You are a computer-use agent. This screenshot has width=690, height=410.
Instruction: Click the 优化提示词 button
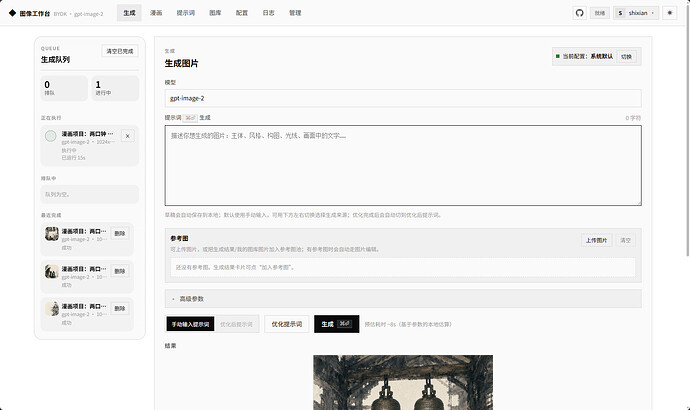tap(286, 324)
